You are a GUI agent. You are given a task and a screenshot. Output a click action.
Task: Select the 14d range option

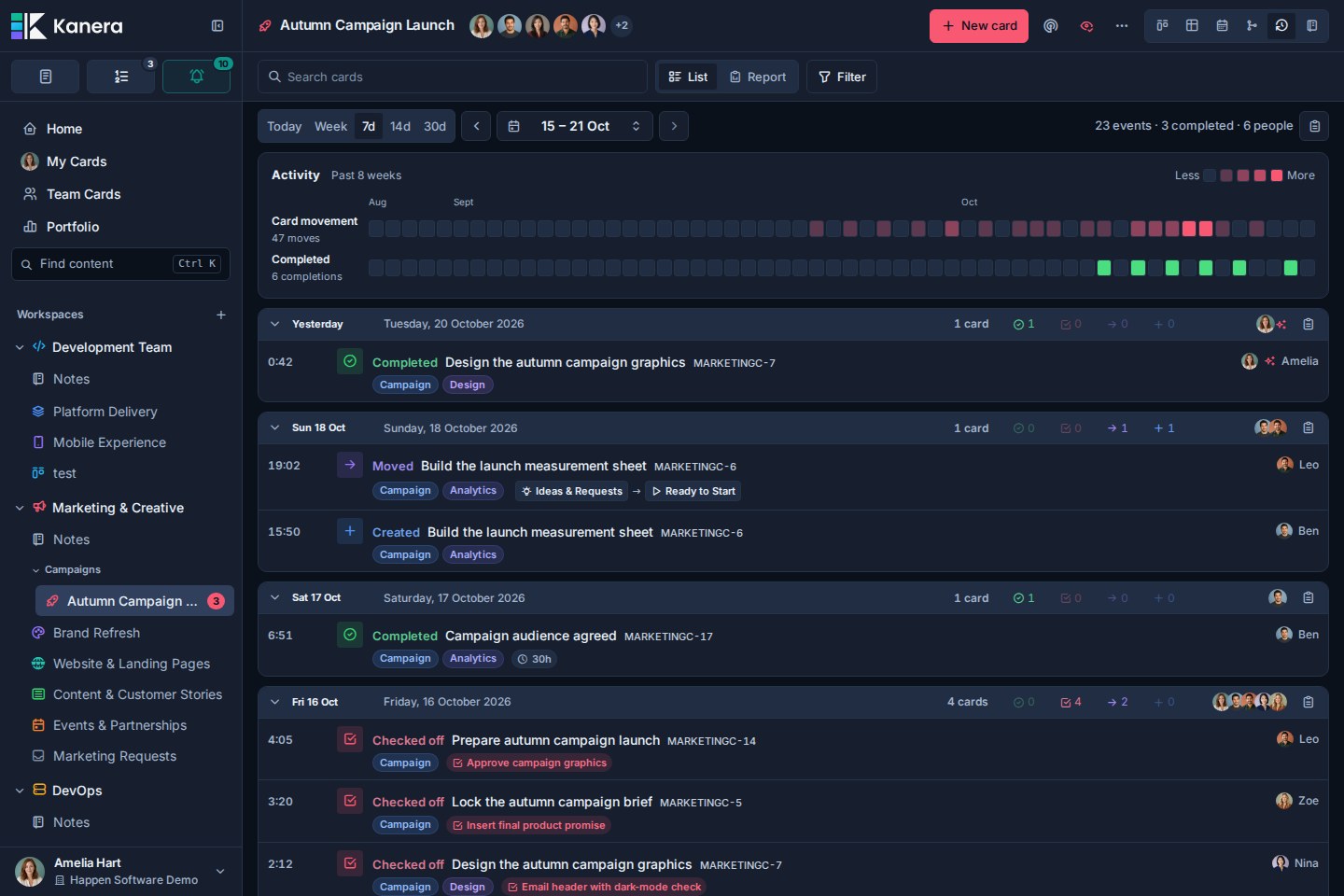pos(400,126)
